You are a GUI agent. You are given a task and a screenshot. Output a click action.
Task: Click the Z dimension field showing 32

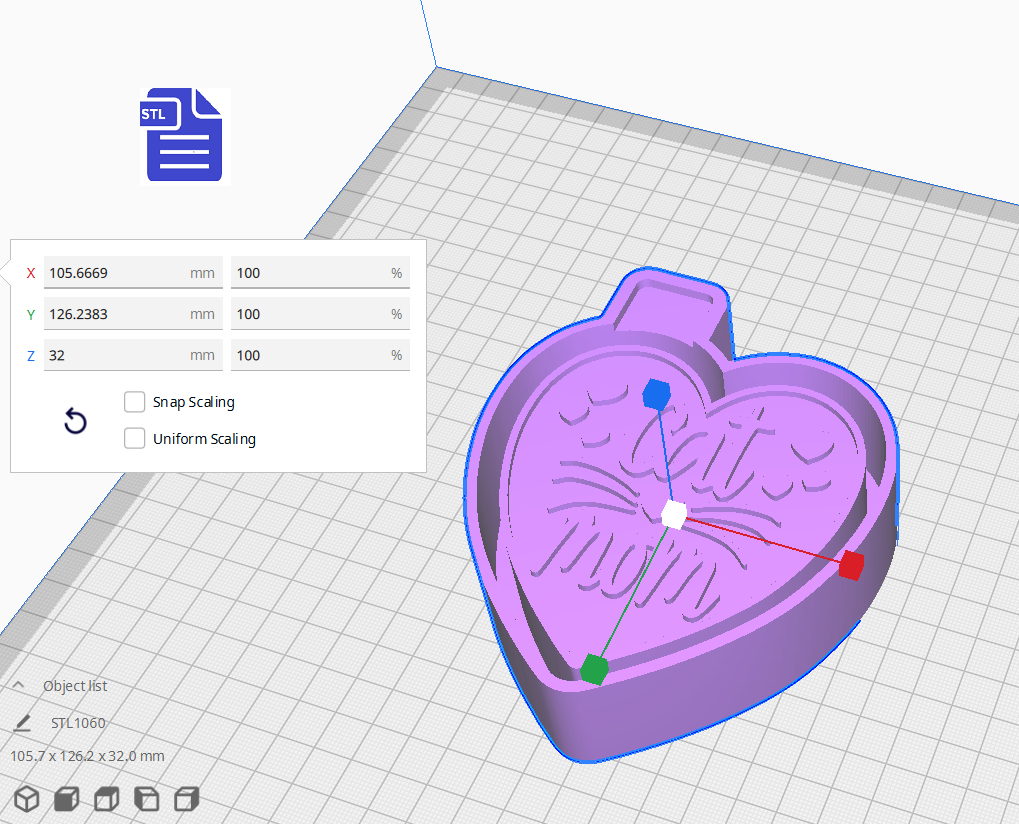click(133, 355)
